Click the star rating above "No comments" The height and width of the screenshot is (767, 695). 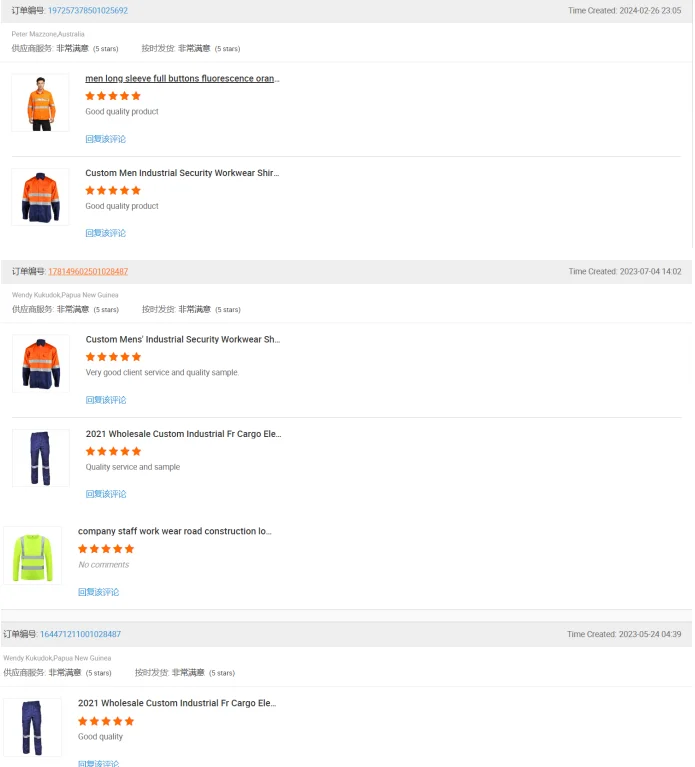[x=106, y=549]
